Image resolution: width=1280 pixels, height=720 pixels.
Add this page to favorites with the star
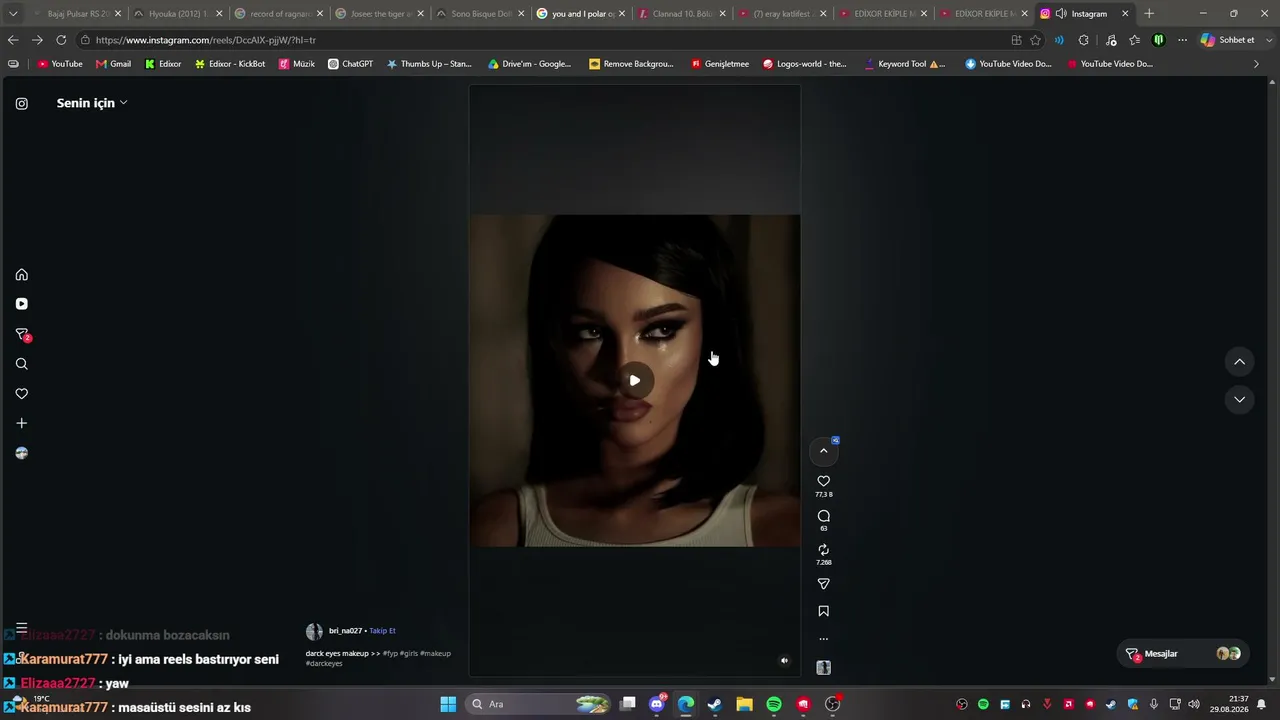click(1035, 40)
